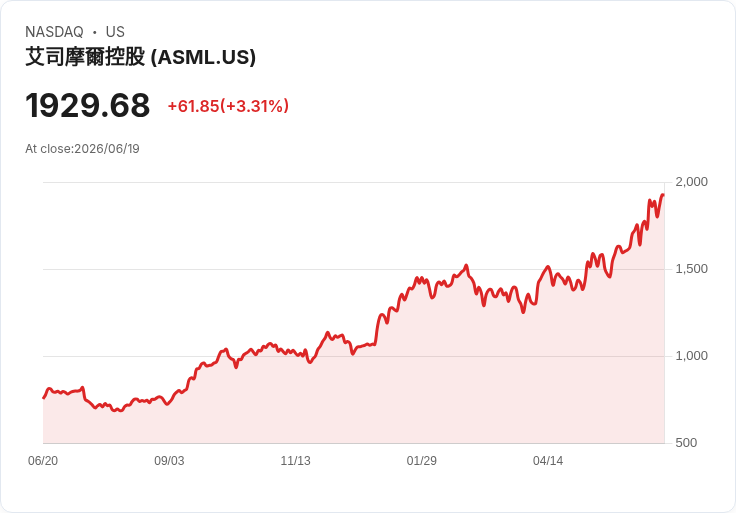736x513 pixels.
Task: Click the 06/20 x-axis date label
Action: 43,460
